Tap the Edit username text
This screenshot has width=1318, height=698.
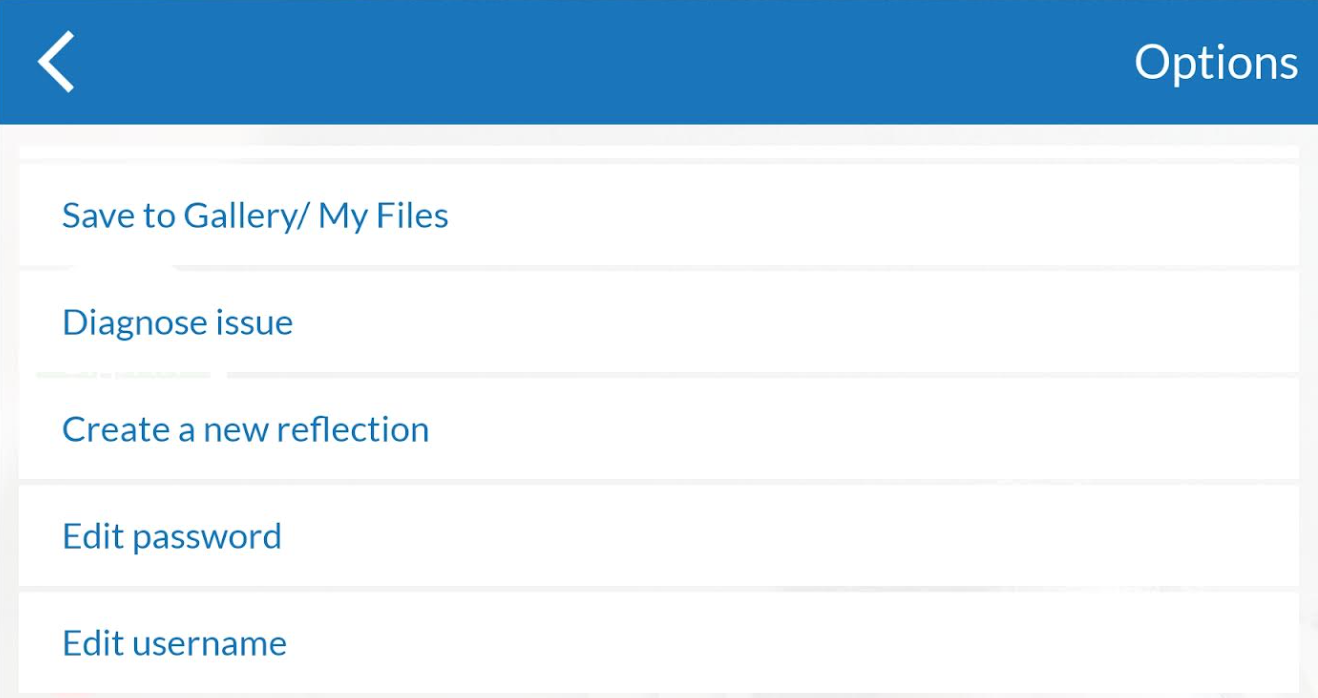[174, 643]
